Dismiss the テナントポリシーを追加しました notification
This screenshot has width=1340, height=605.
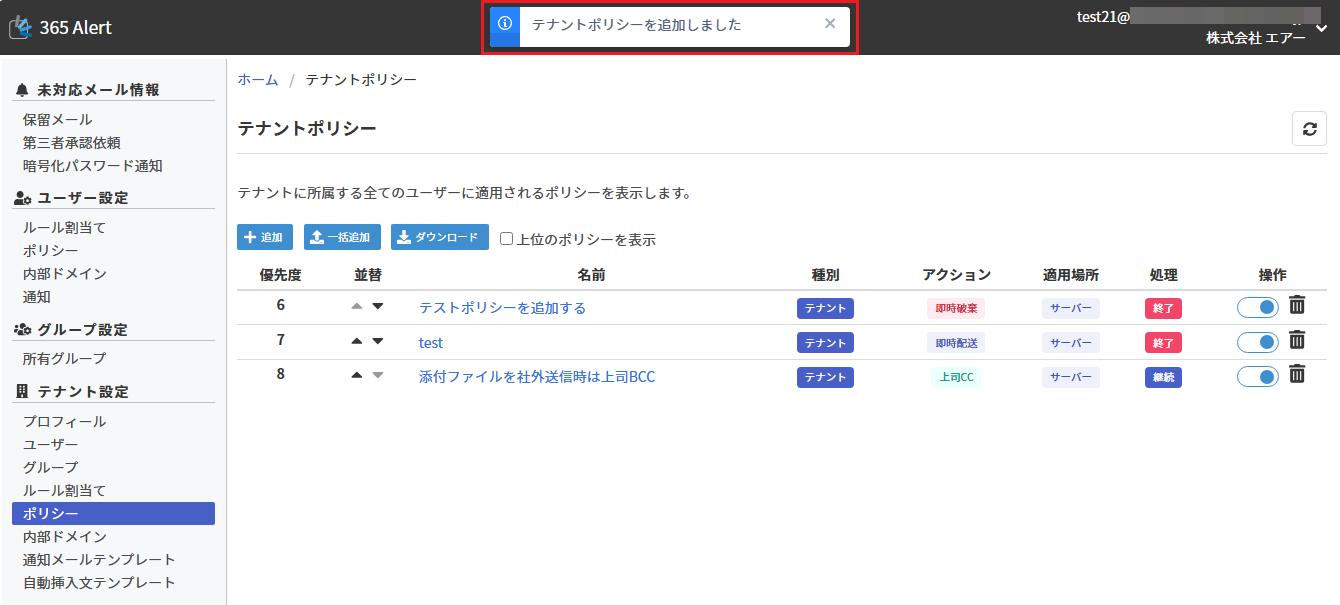click(x=829, y=24)
